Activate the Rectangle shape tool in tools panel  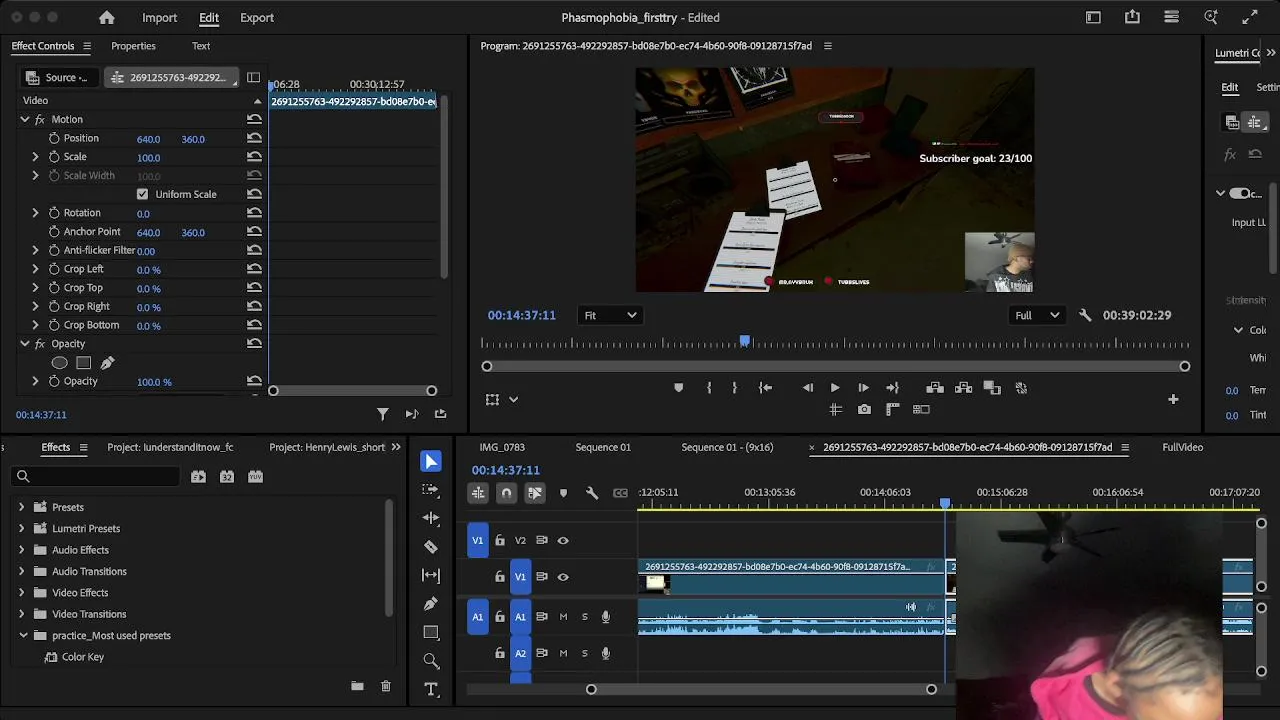pos(431,632)
